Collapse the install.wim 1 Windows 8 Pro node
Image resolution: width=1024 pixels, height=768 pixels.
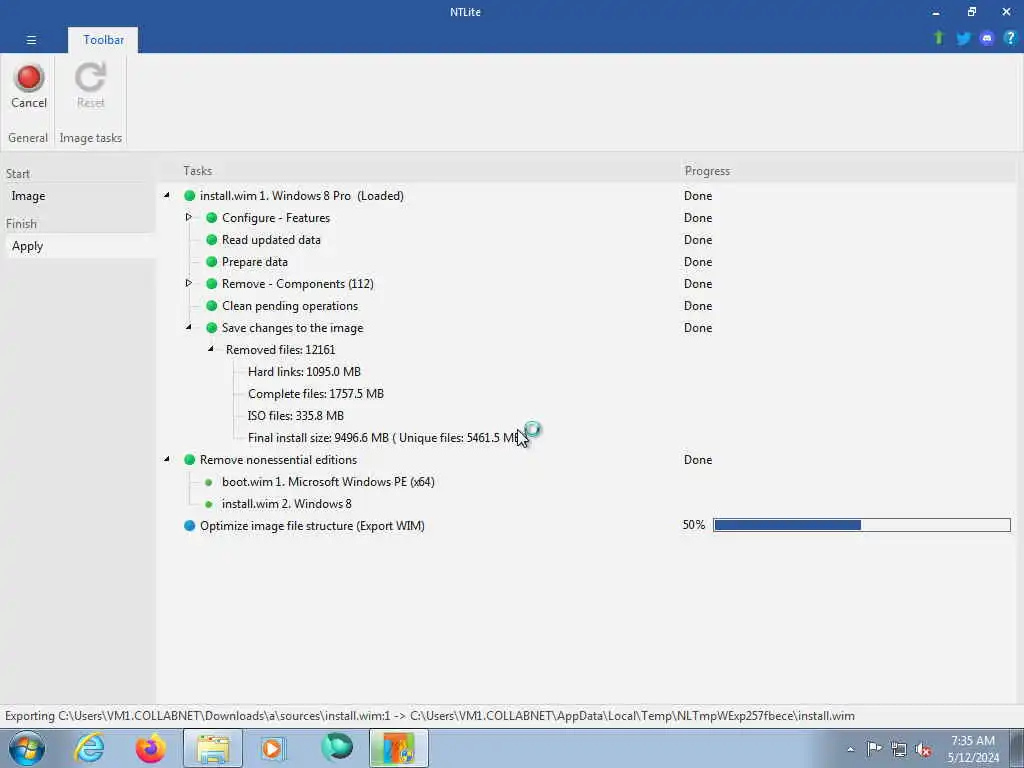tap(167, 195)
